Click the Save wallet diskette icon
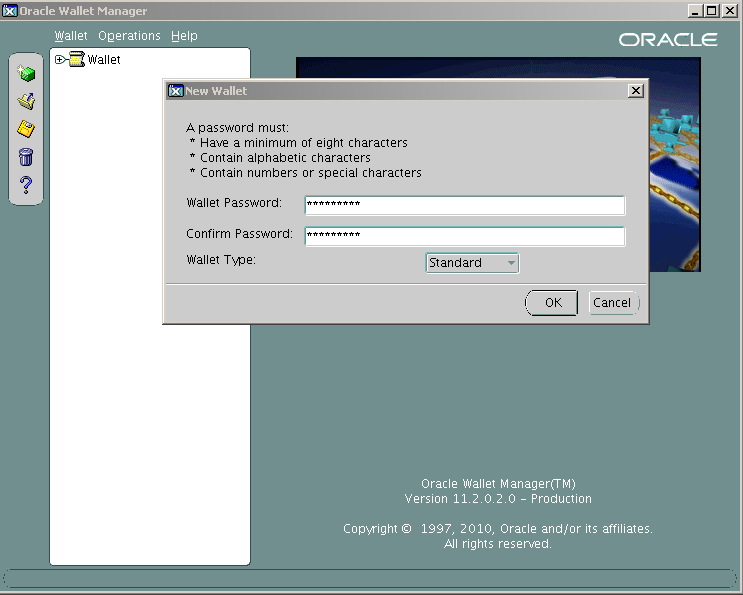 [26, 129]
